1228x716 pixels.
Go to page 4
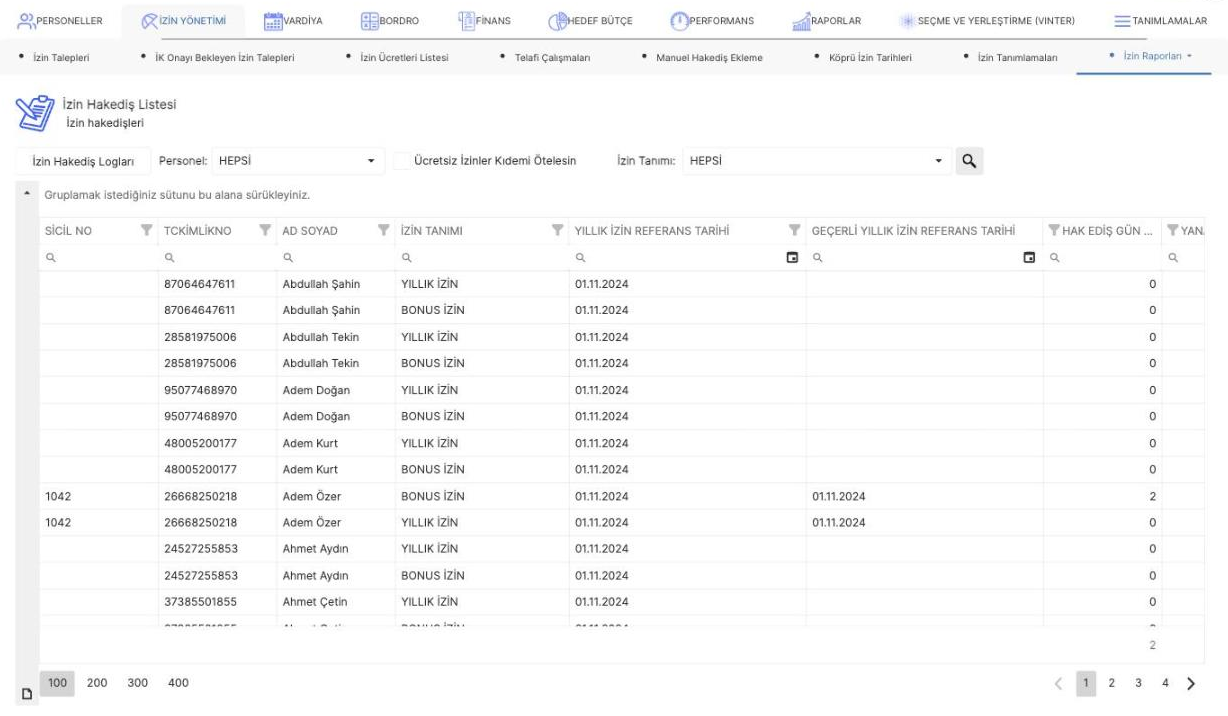1165,683
